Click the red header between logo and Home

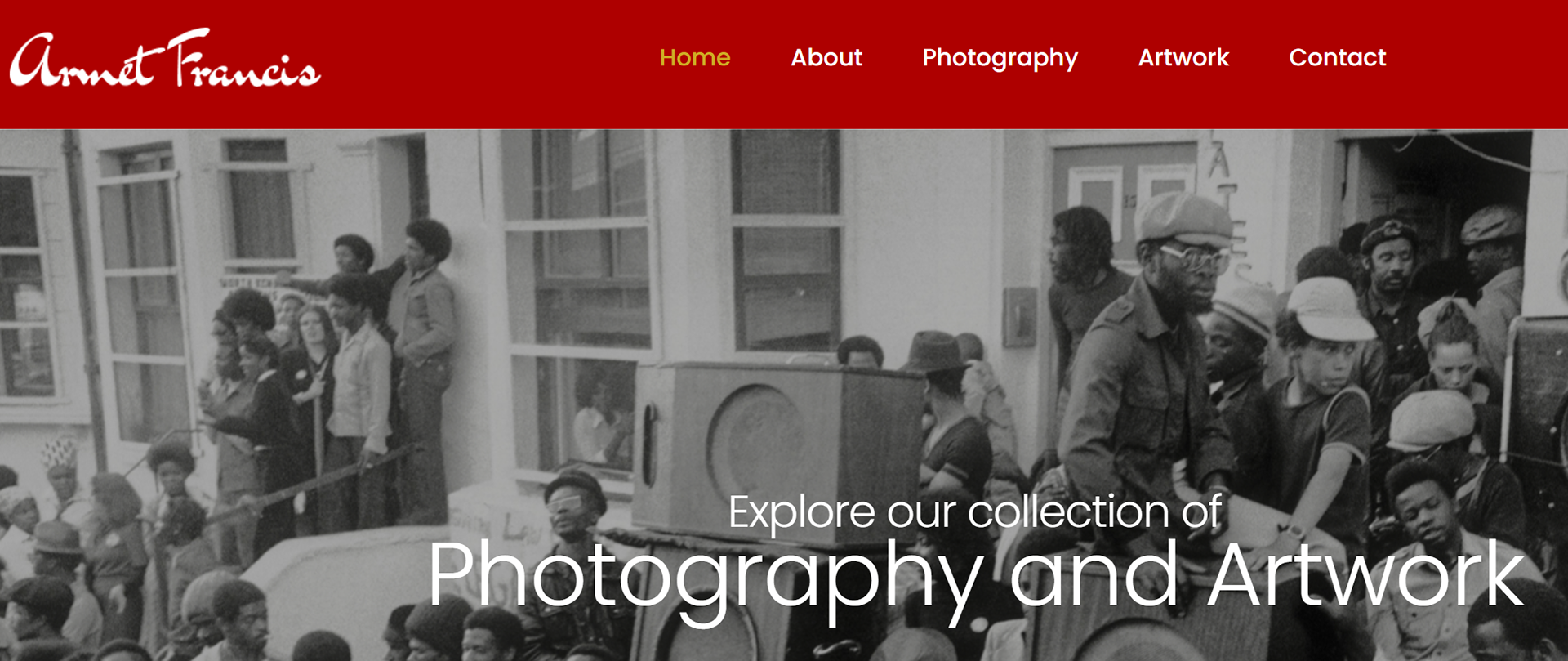click(x=490, y=64)
